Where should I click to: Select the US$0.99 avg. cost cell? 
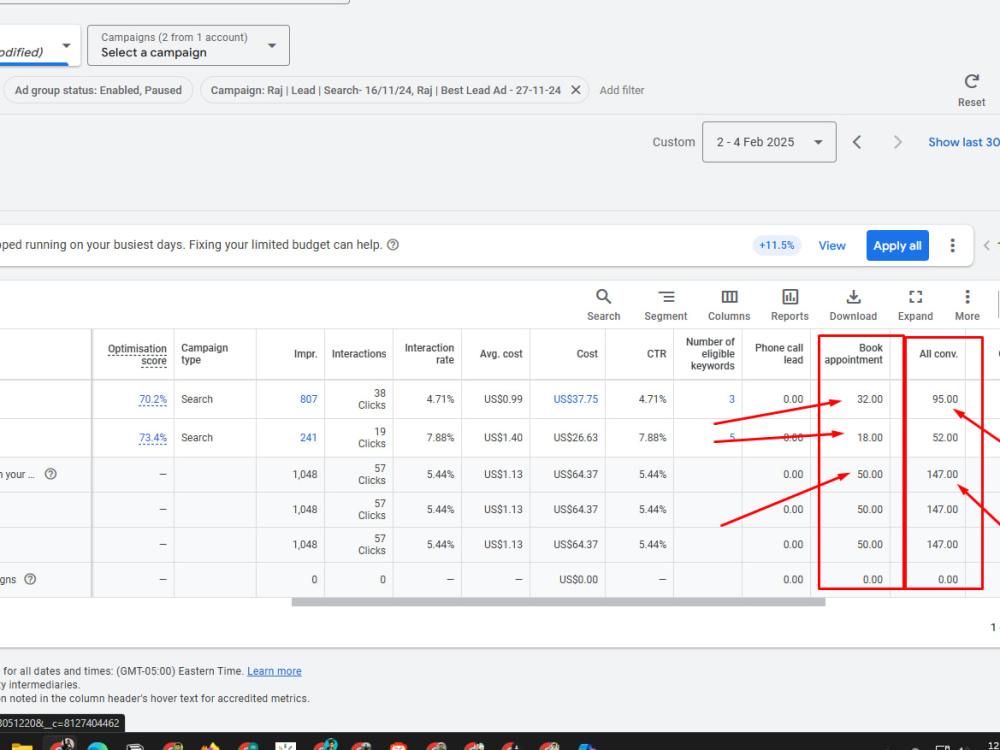[503, 399]
